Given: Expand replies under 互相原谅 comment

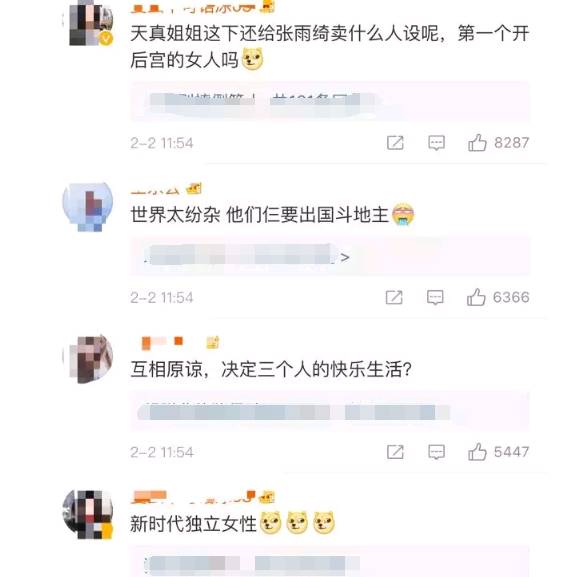Looking at the screenshot, I should (330, 411).
